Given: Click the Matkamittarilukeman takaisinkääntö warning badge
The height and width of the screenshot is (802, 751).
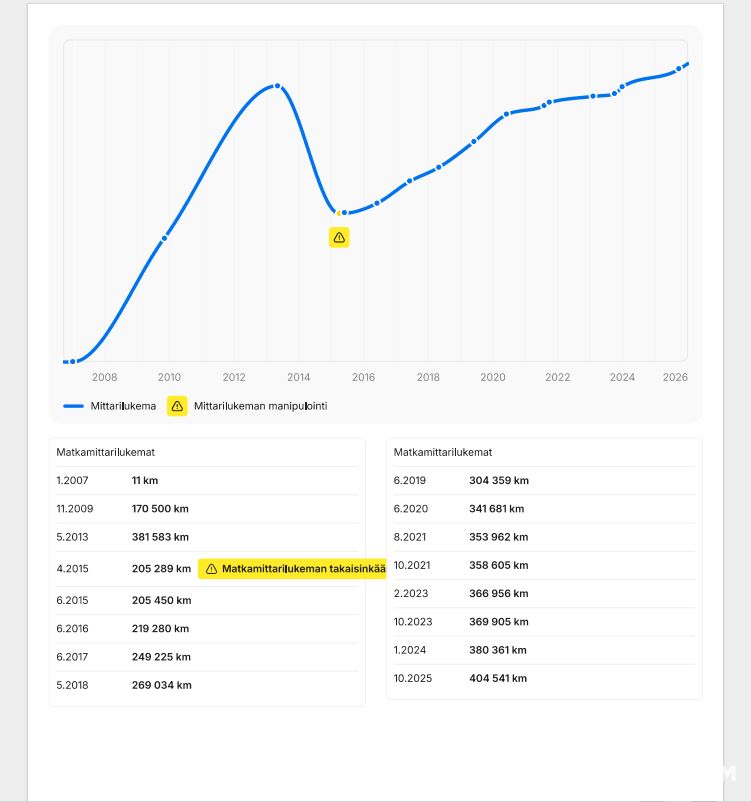Looking at the screenshot, I should coord(292,569).
